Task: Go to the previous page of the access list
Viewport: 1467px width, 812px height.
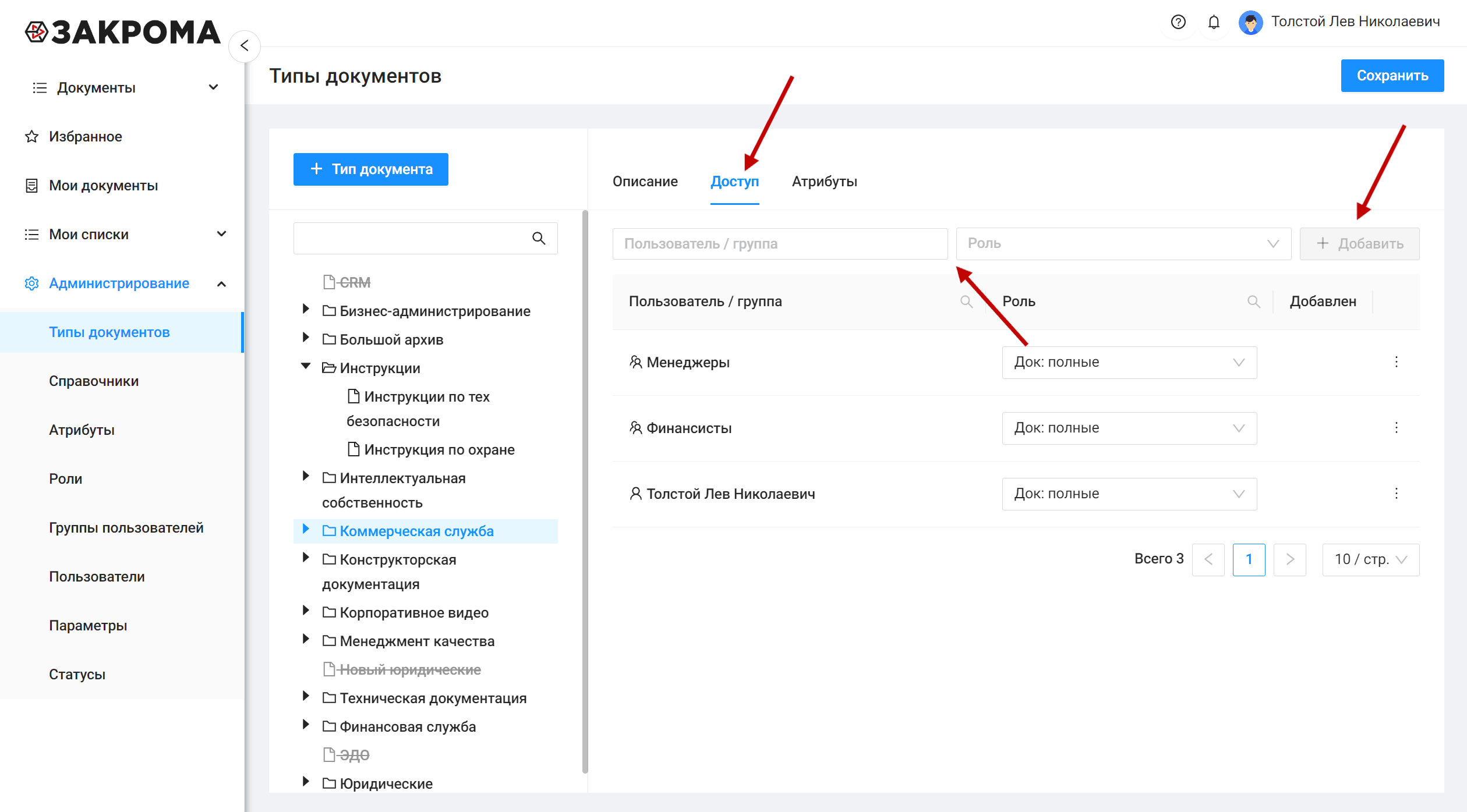Action: pos(1208,559)
